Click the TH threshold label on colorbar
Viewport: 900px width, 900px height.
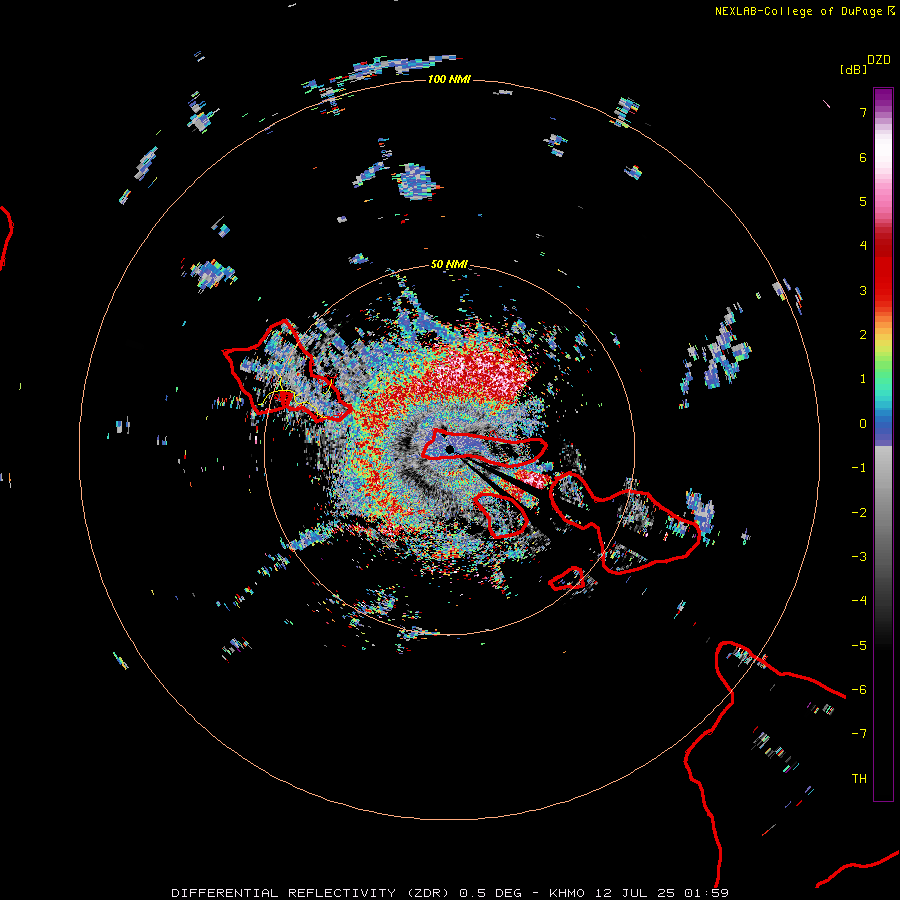(859, 779)
